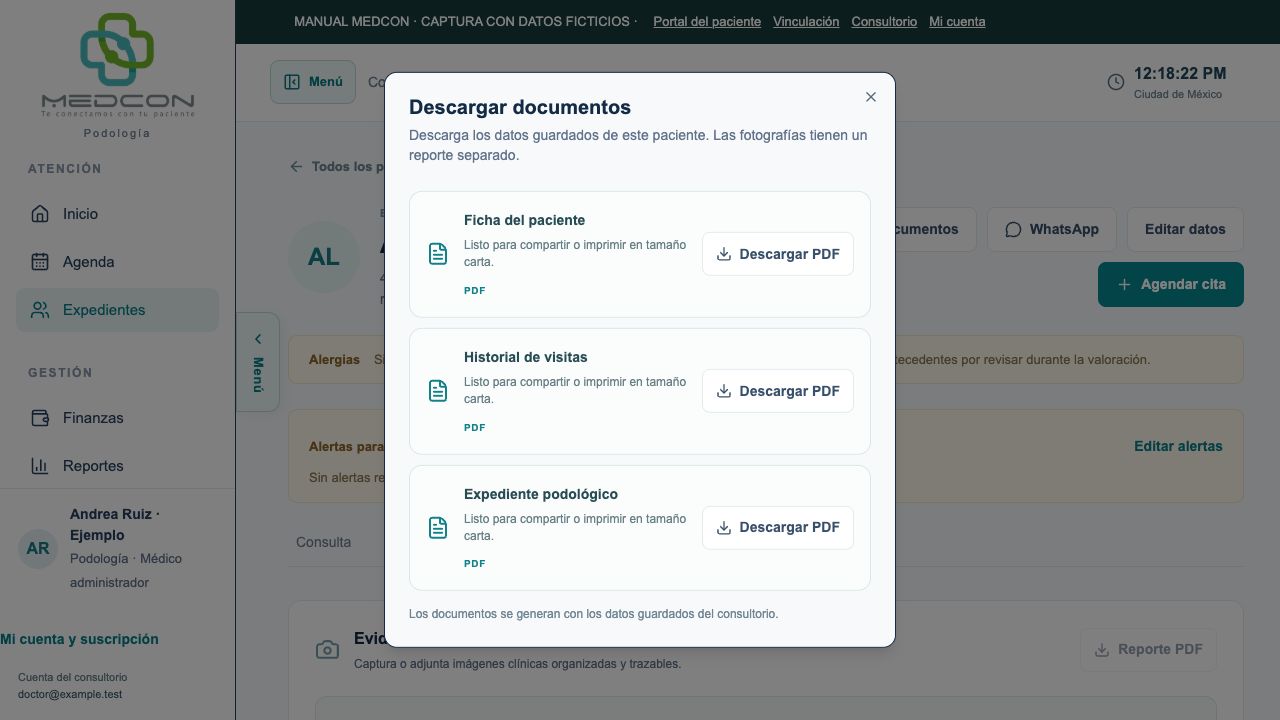The width and height of the screenshot is (1280, 720).
Task: Click doctor@example.test email text
Action: 70,694
